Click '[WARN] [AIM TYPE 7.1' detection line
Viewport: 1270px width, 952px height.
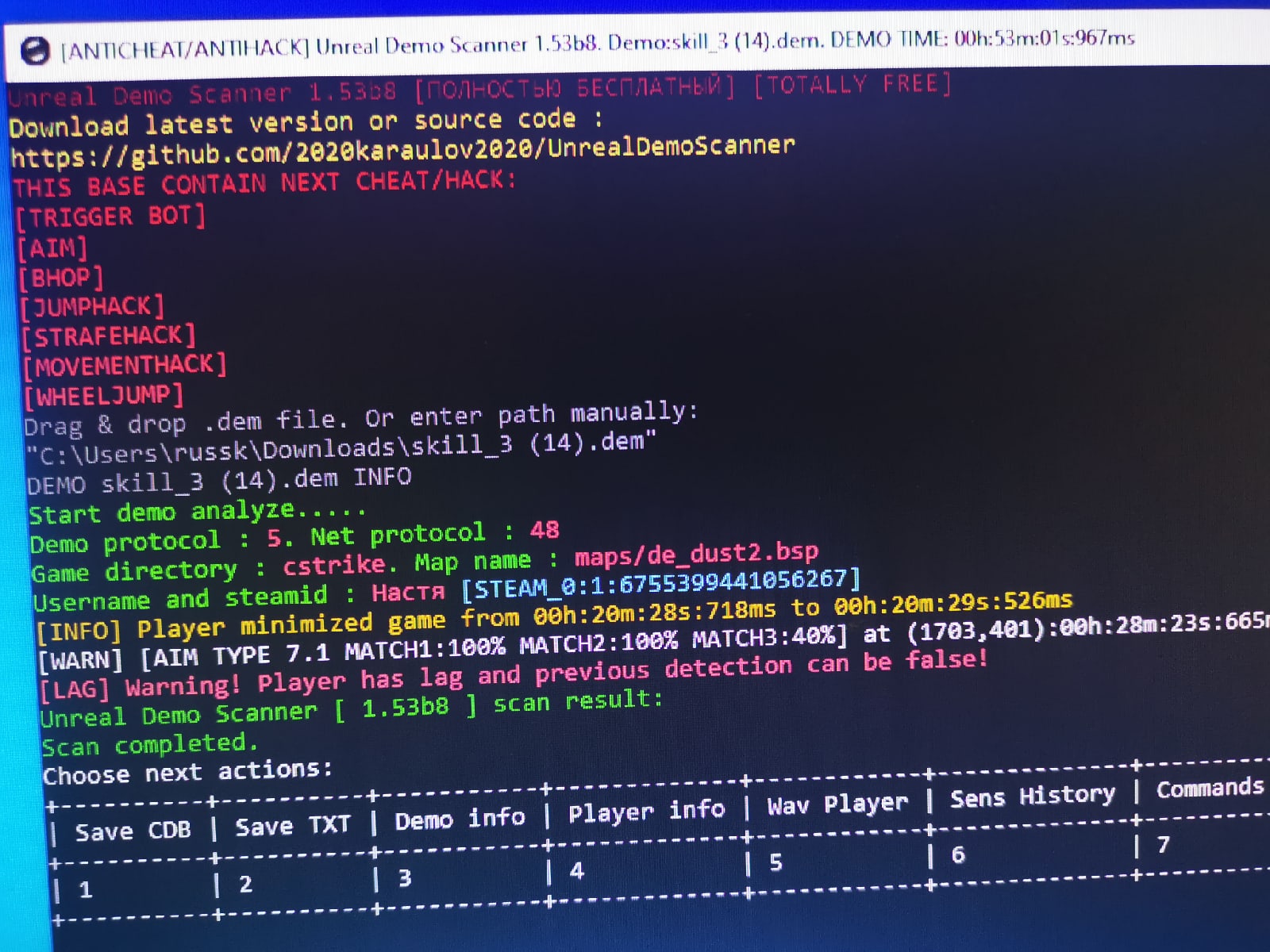coord(653,642)
